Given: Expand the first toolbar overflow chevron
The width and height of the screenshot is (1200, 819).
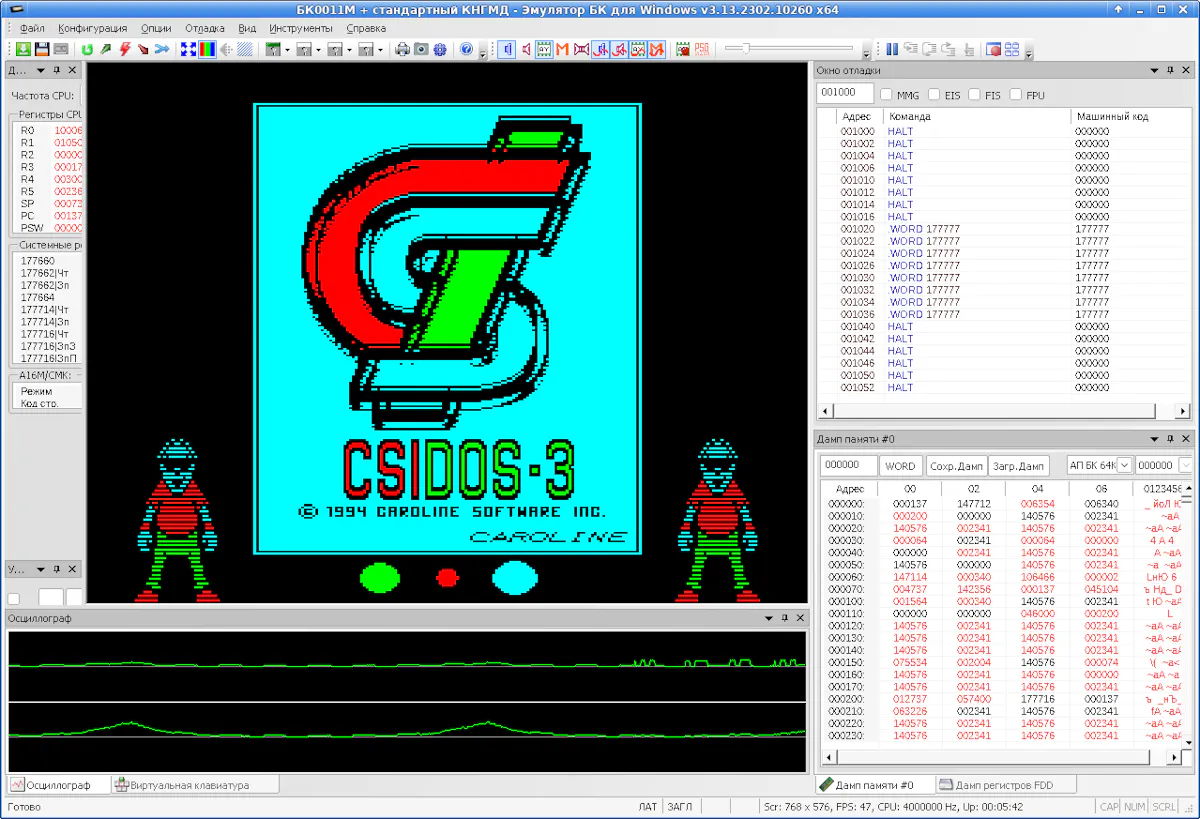Looking at the screenshot, I should point(483,52).
